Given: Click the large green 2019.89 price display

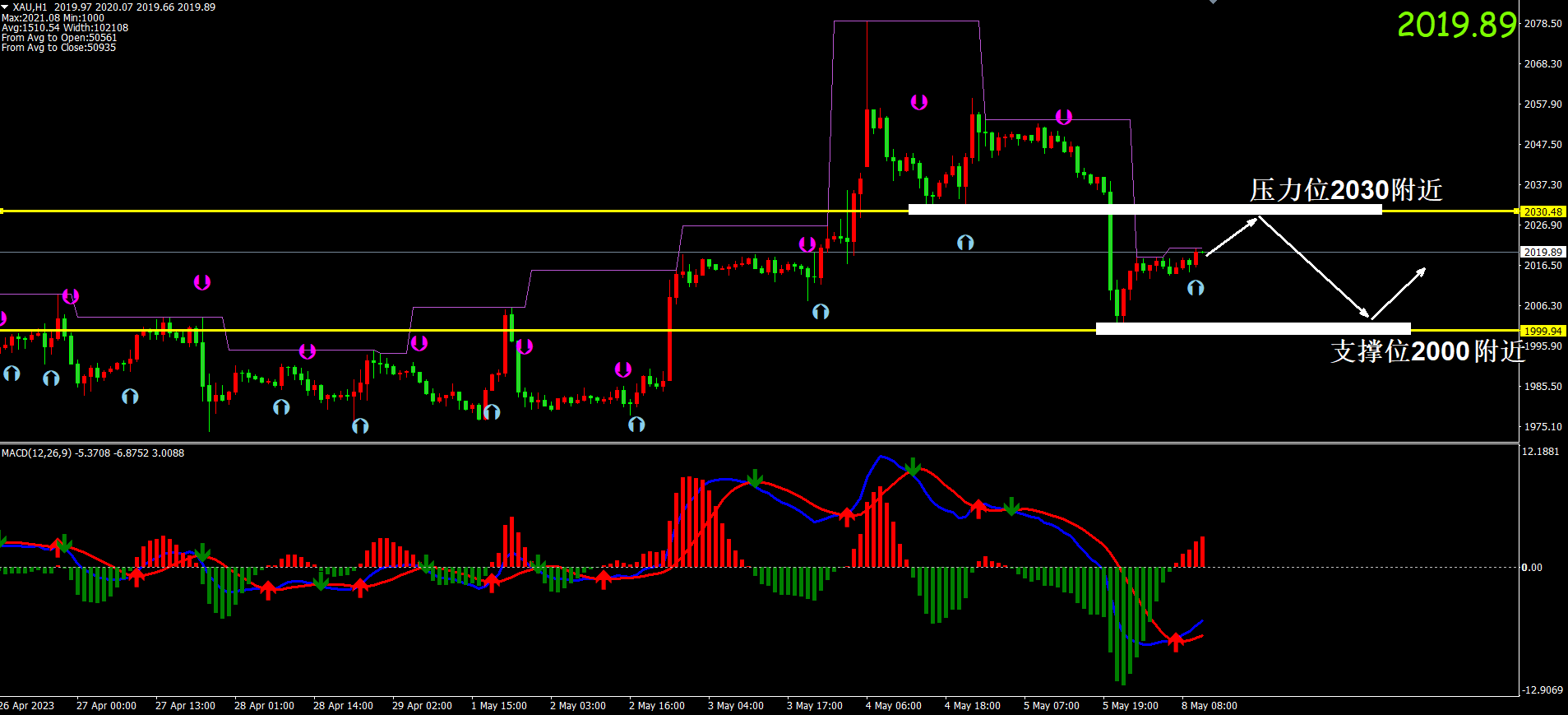Looking at the screenshot, I should point(1456,25).
